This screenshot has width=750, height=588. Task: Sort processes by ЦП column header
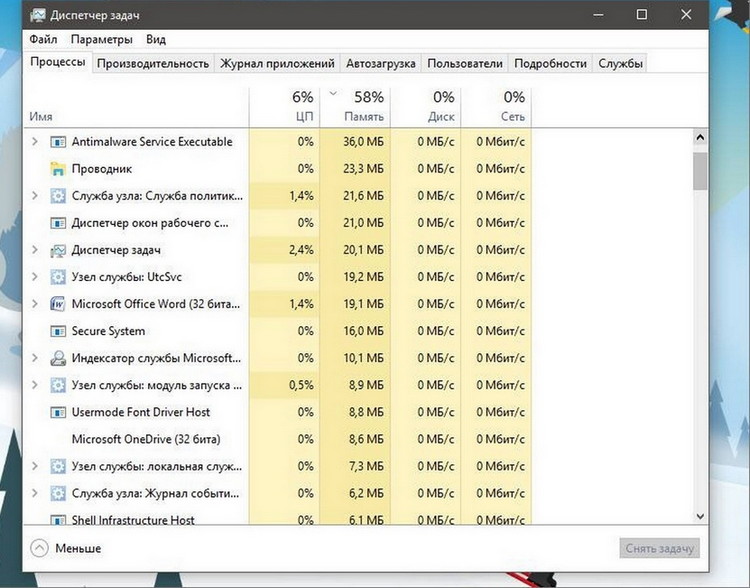284,107
